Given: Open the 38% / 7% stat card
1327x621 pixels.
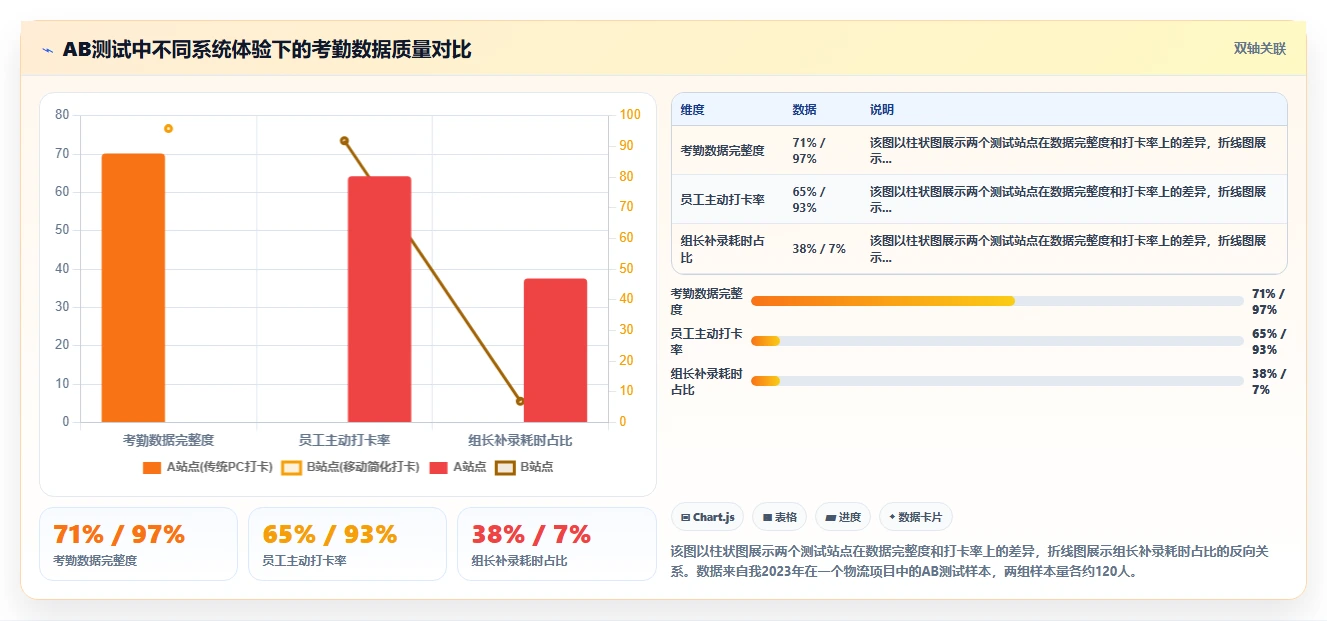Looking at the screenshot, I should point(556,544).
